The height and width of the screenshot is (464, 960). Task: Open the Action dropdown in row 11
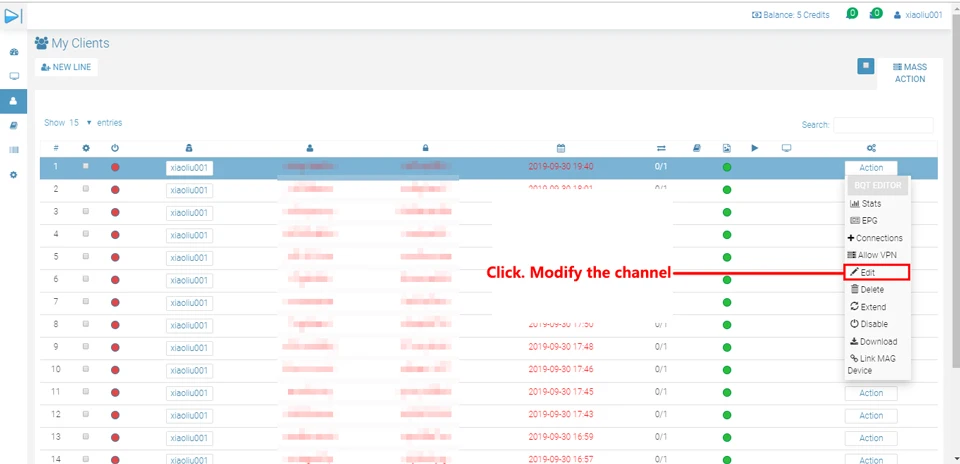coord(871,393)
